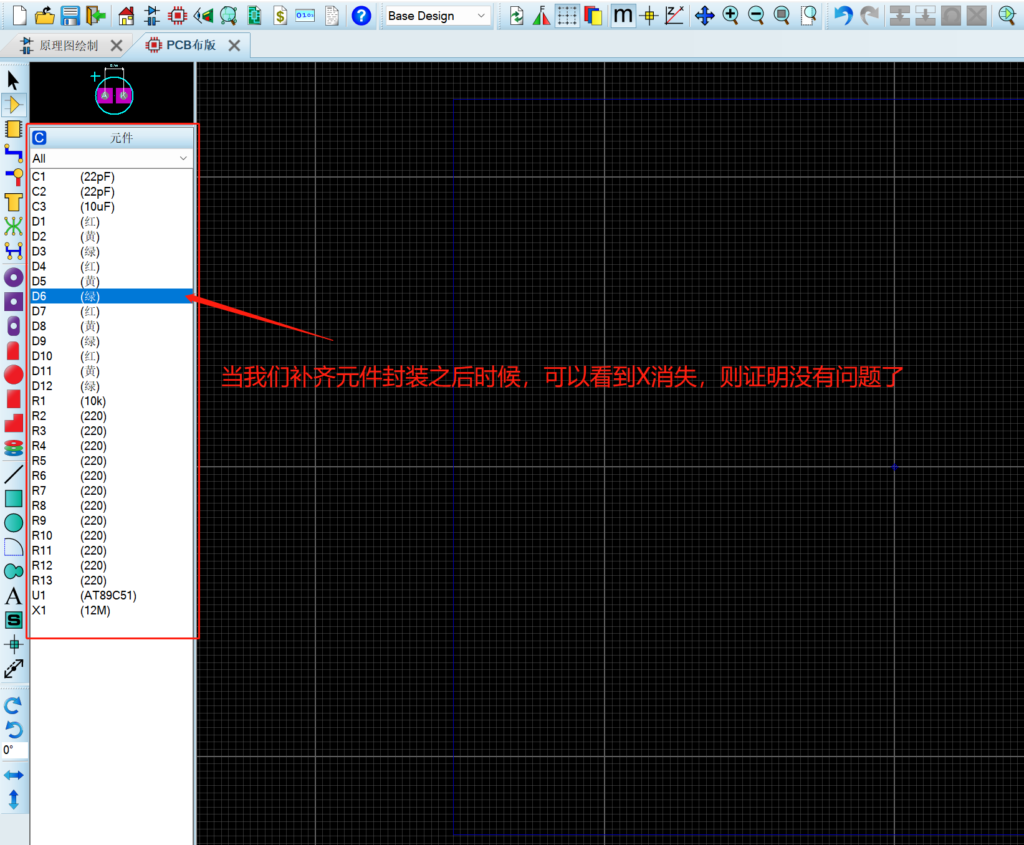Open the Bill of Materials dollar icon

point(280,15)
